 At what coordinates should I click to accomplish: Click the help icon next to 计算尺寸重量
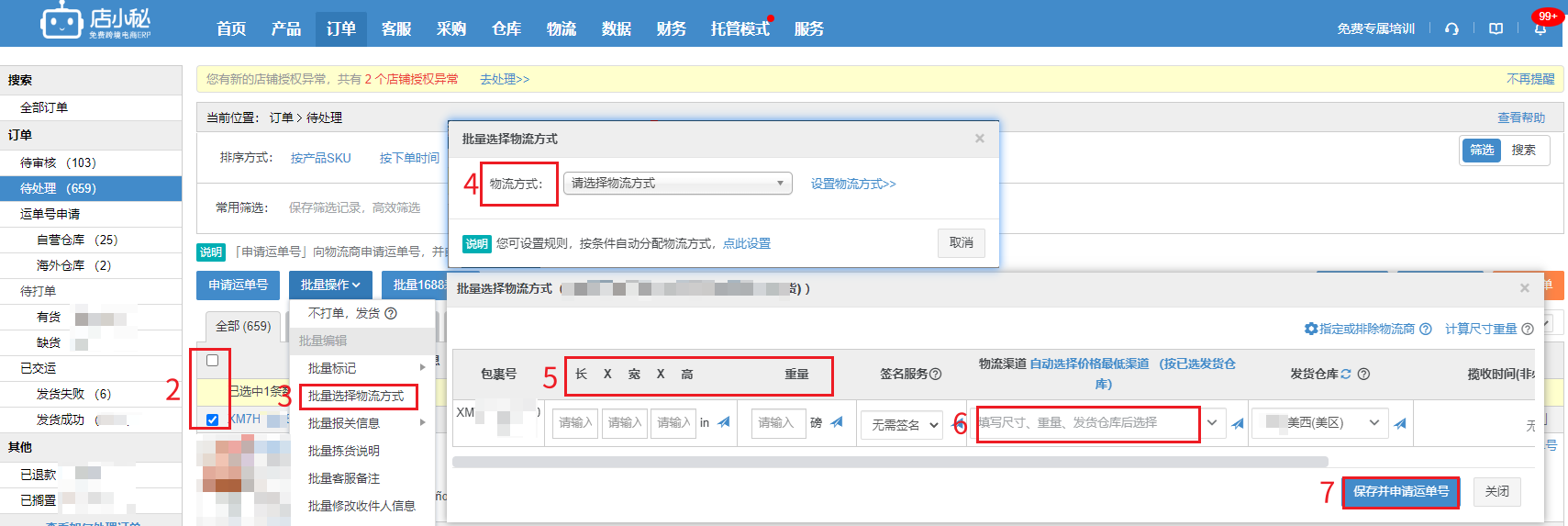click(1528, 329)
